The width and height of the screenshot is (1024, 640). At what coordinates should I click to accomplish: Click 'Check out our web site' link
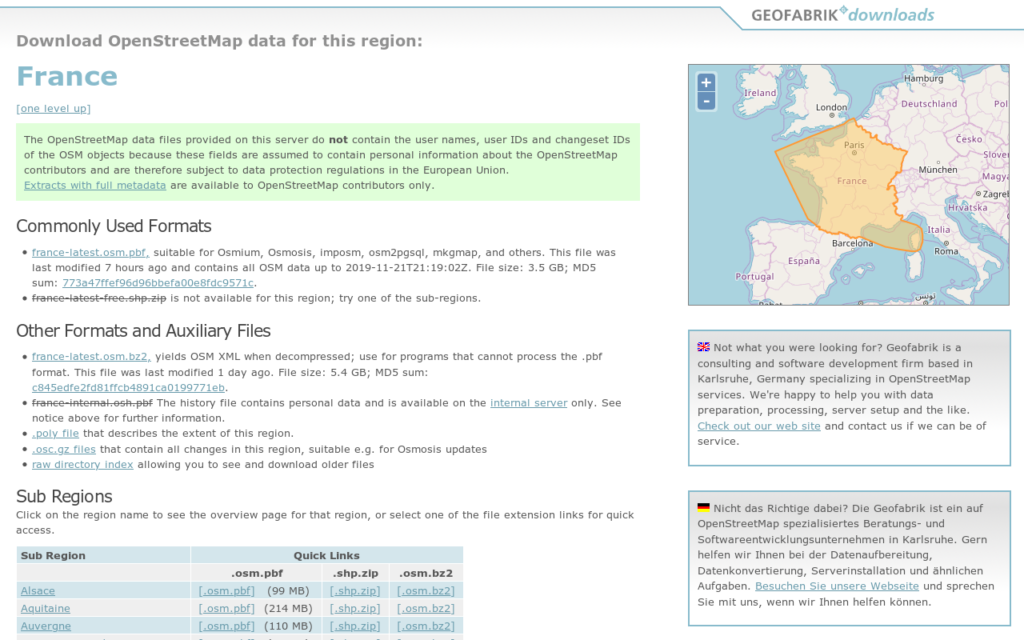tap(759, 426)
